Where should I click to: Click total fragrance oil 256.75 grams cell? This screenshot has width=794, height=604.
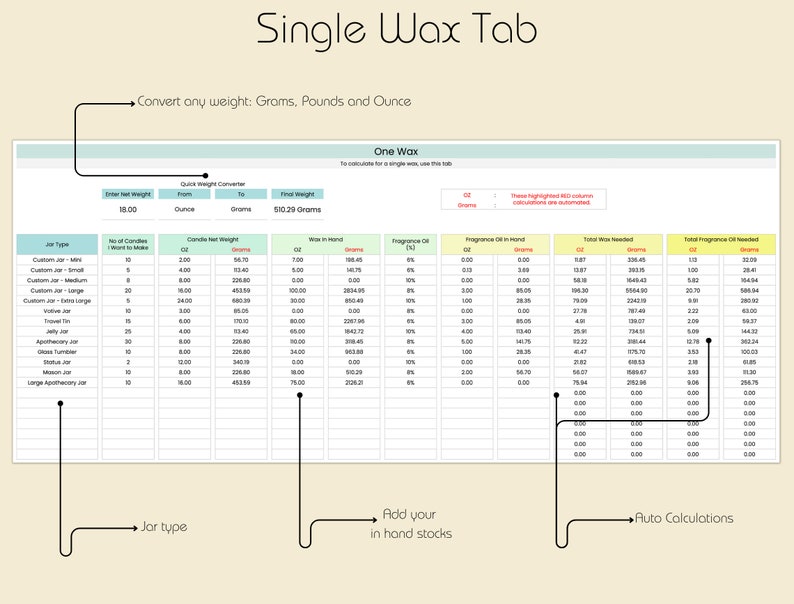pyautogui.click(x=749, y=383)
